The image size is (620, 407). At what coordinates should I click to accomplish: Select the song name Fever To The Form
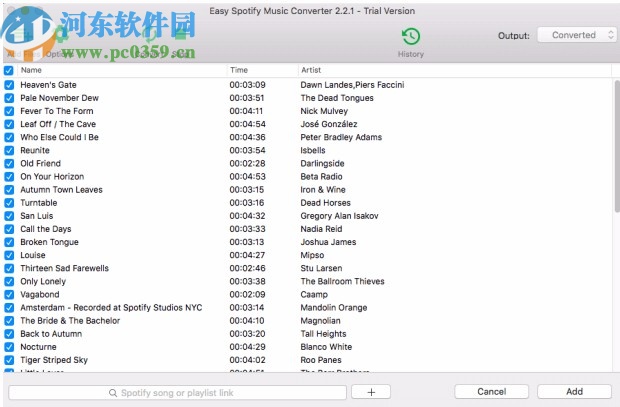(57, 111)
